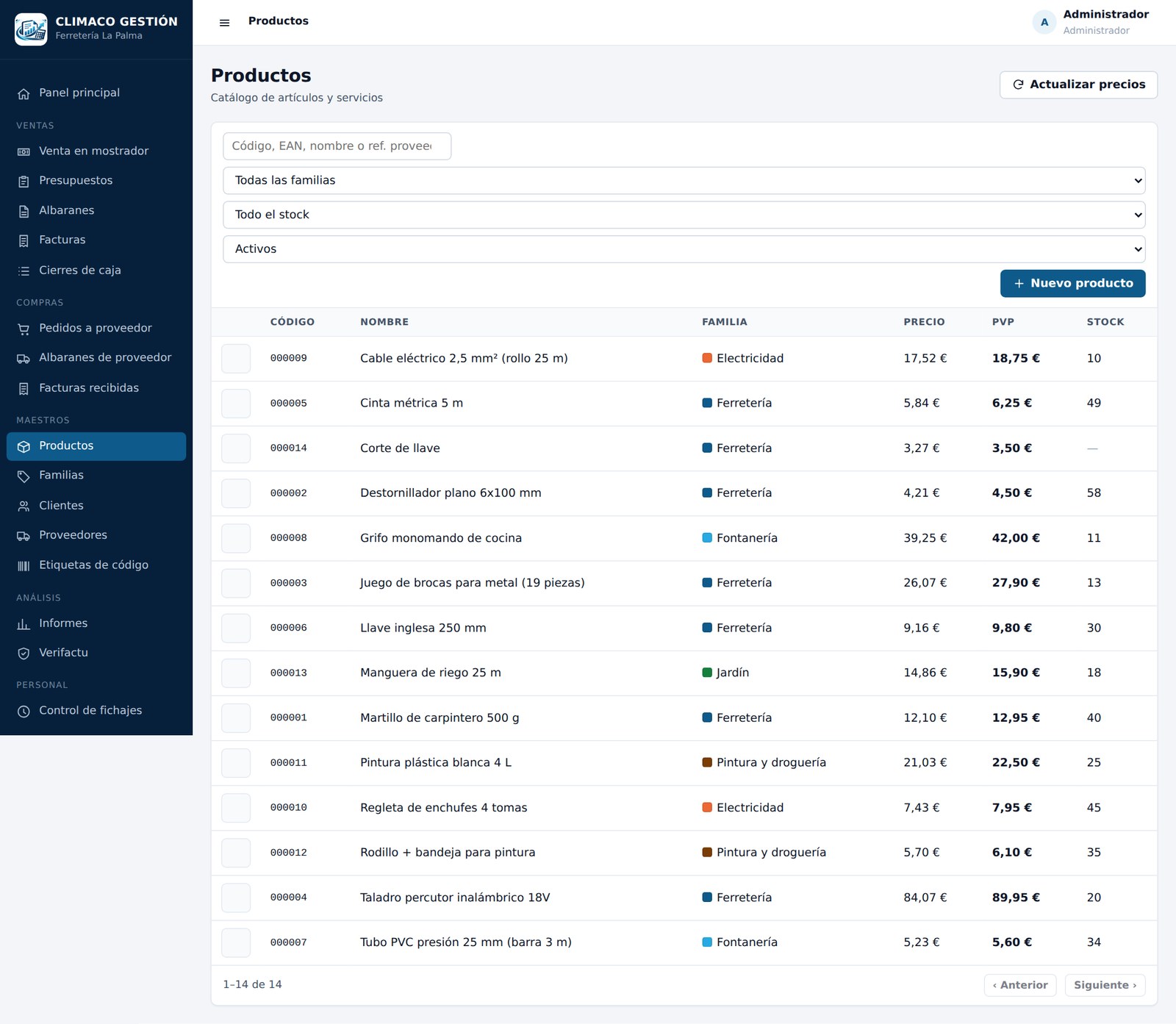Image resolution: width=1176 pixels, height=1024 pixels.
Task: Click Control de fichajes clock icon
Action: click(x=24, y=711)
